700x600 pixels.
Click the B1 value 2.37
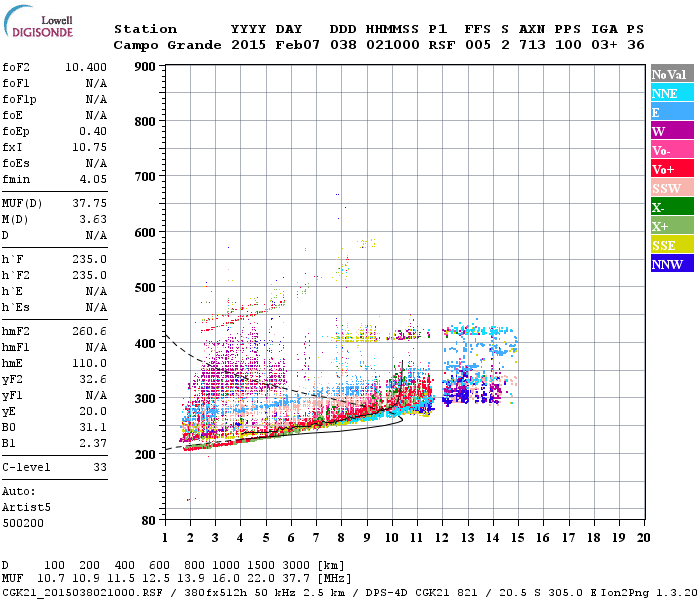[x=93, y=444]
